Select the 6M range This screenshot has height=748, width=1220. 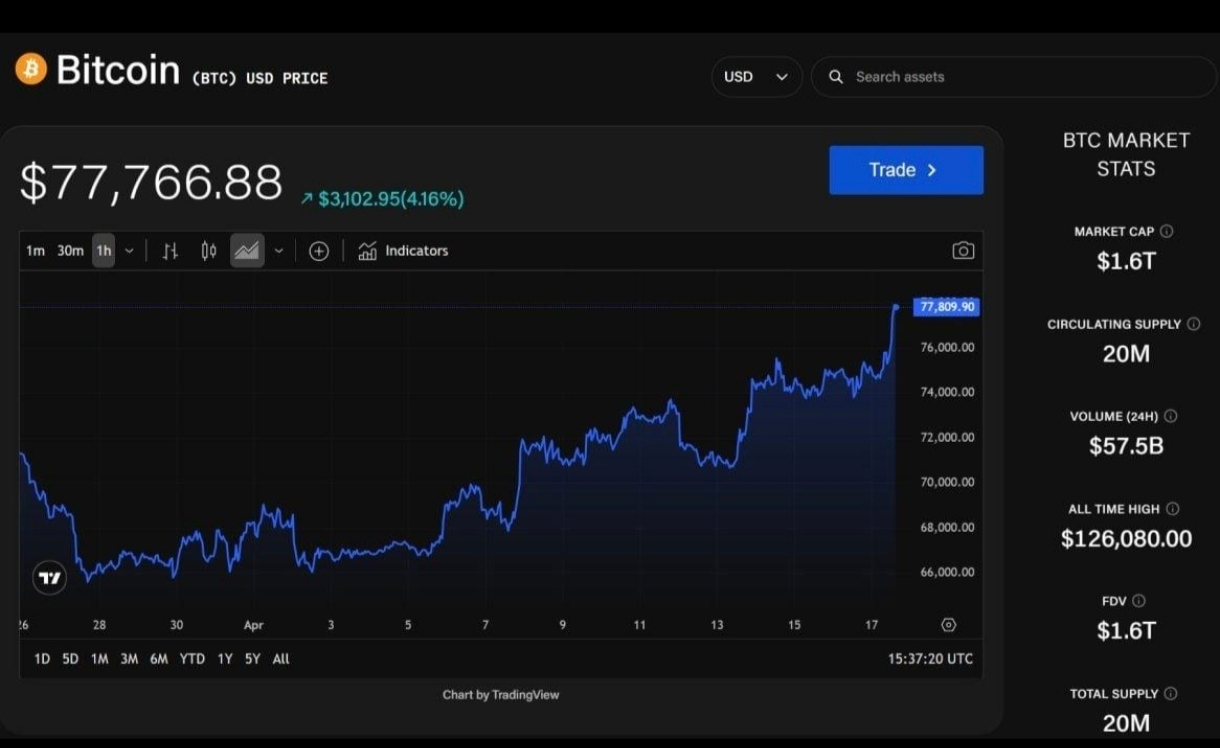[x=159, y=659]
